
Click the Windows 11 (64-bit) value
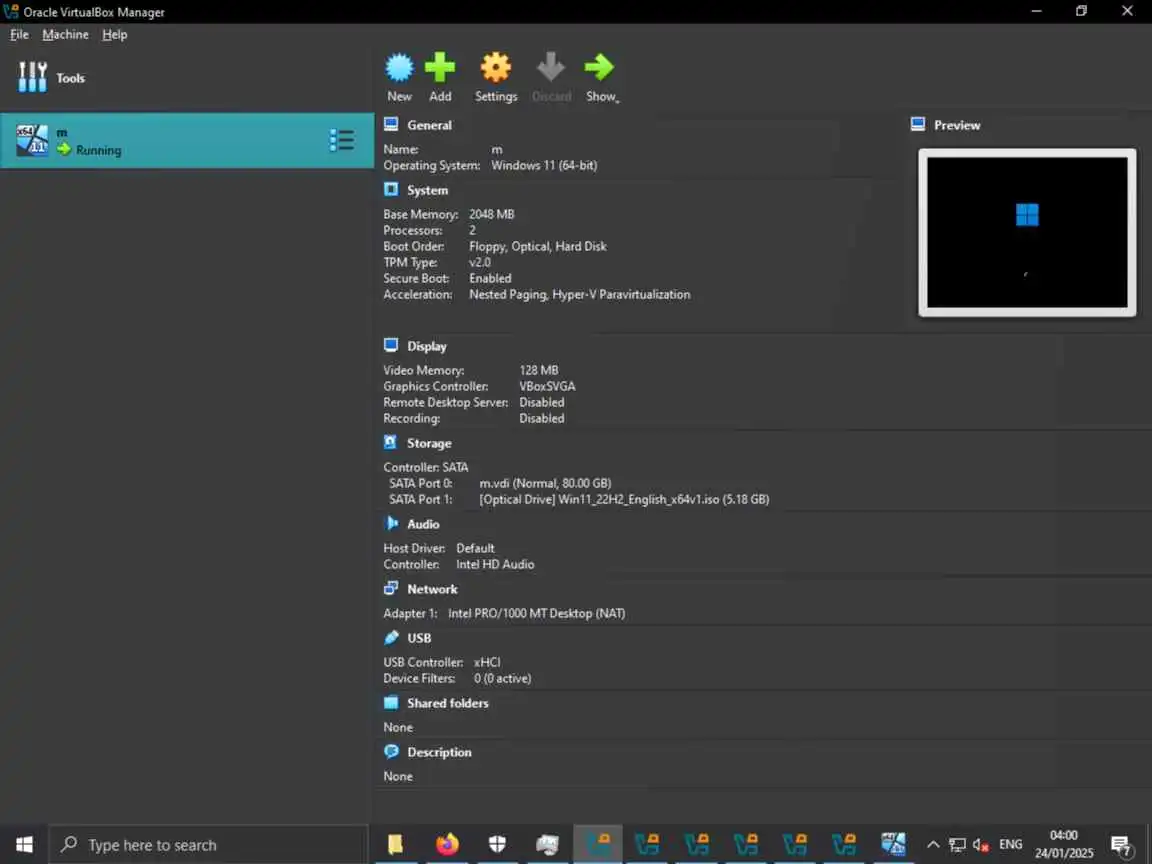(x=544, y=165)
